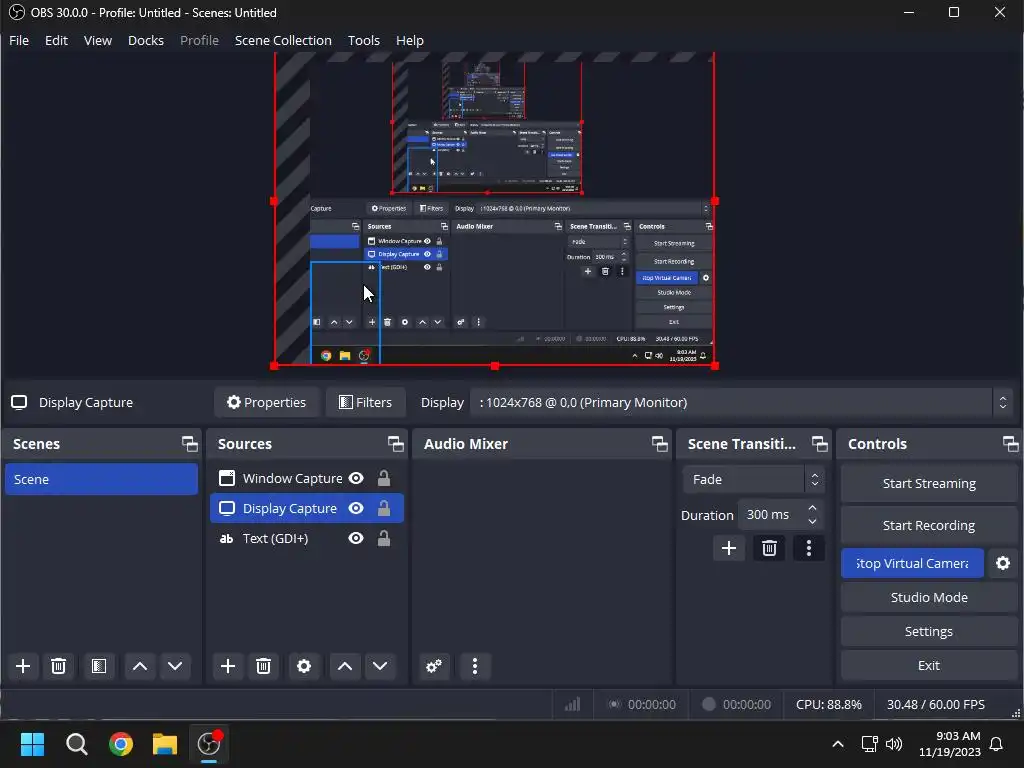Screen dimensions: 1024x768
Task: Move scene down arrow in Scenes dock
Action: [175, 666]
